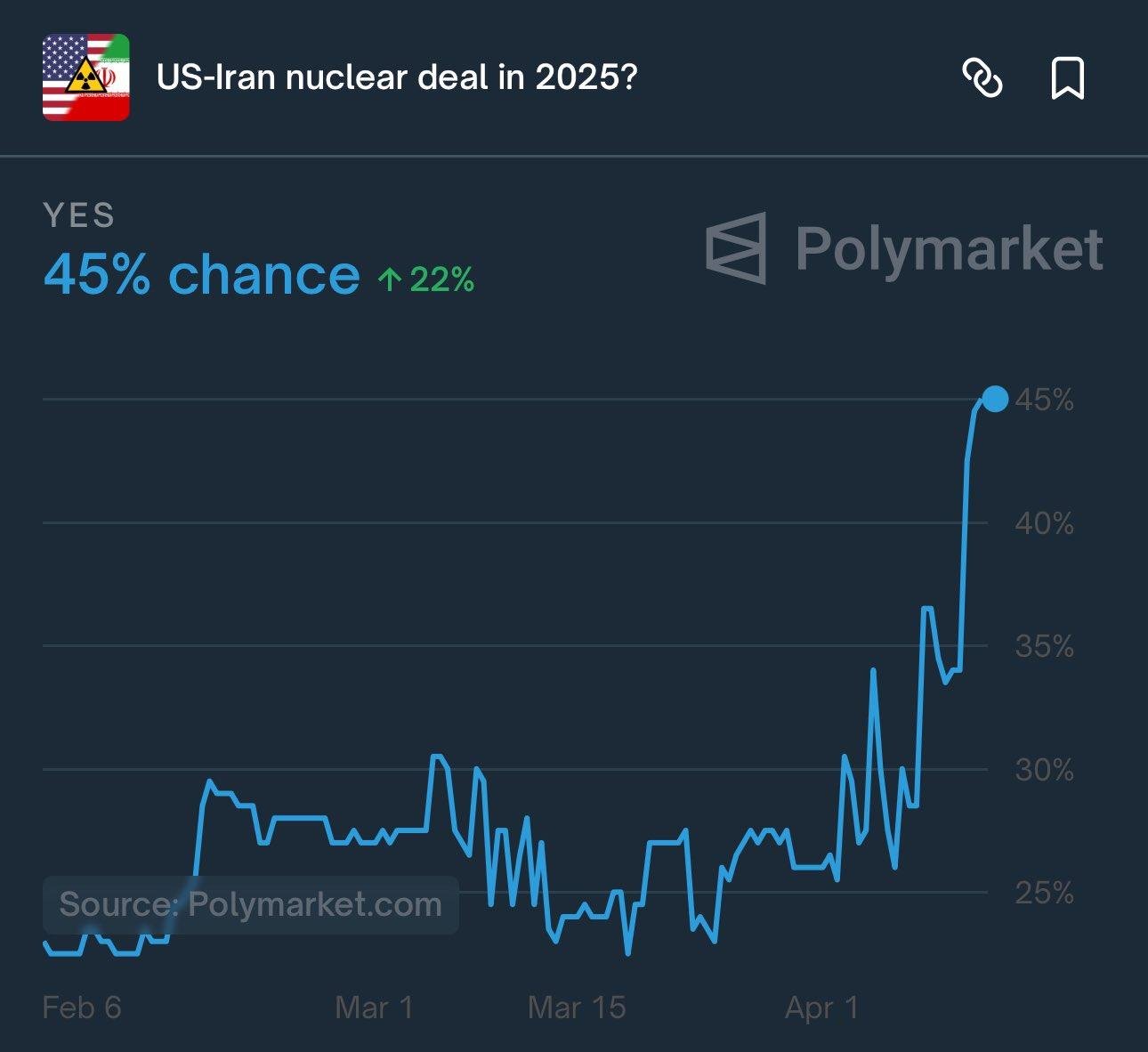The height and width of the screenshot is (1052, 1148).
Task: Click the Polymarket logo icon
Action: point(736,248)
